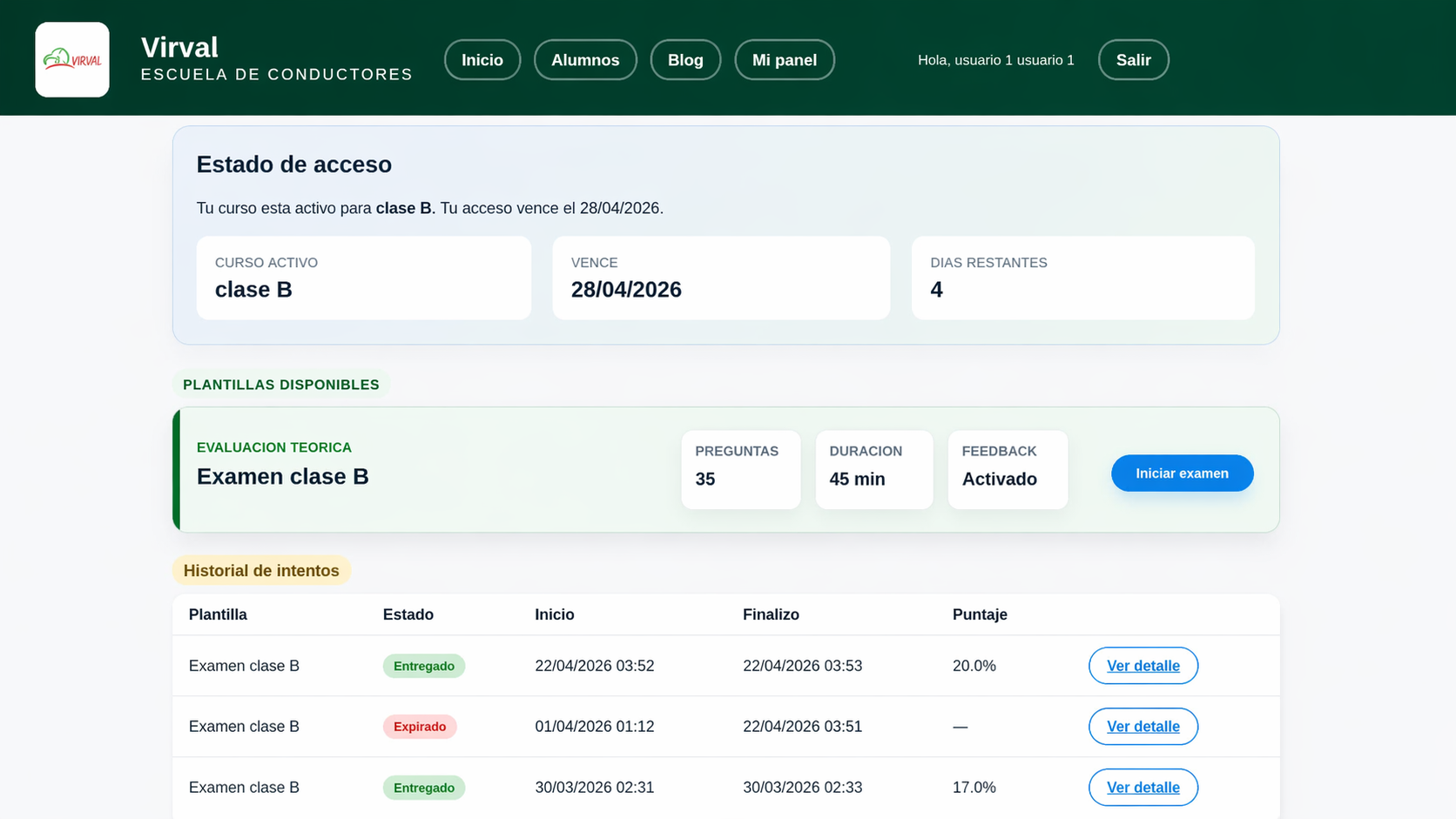Click the Virval site title text
Viewport: 1456px width, 819px height.
(x=179, y=47)
